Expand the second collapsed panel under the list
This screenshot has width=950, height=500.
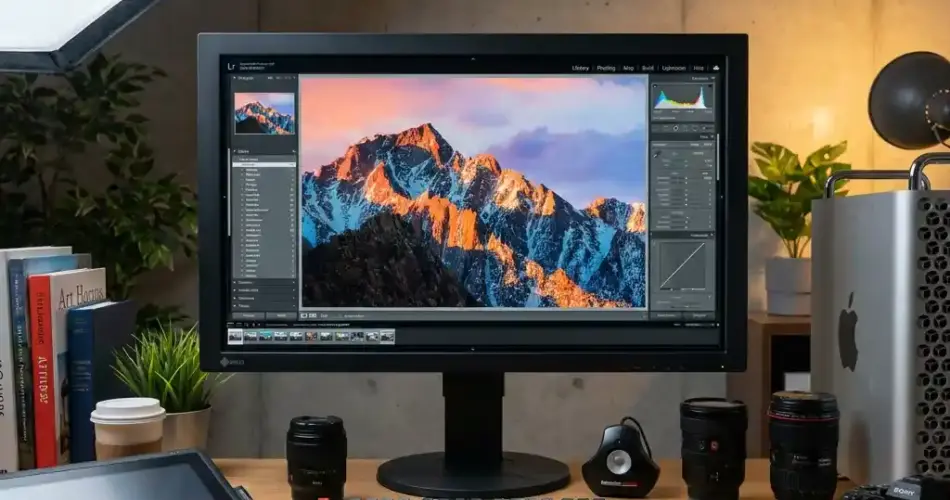[x=234, y=290]
